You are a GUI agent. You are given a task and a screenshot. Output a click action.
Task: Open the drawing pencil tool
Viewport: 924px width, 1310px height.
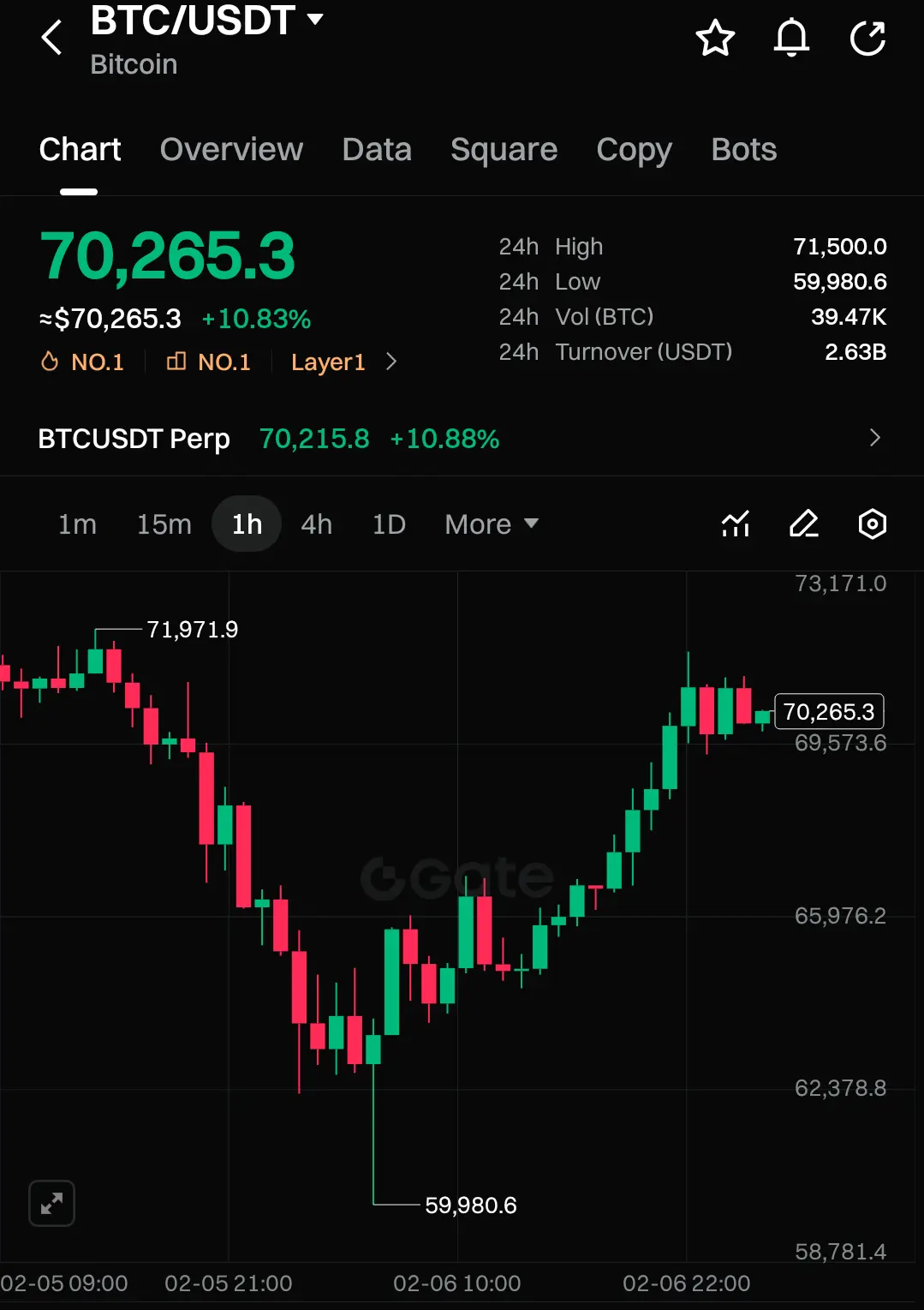tap(803, 523)
